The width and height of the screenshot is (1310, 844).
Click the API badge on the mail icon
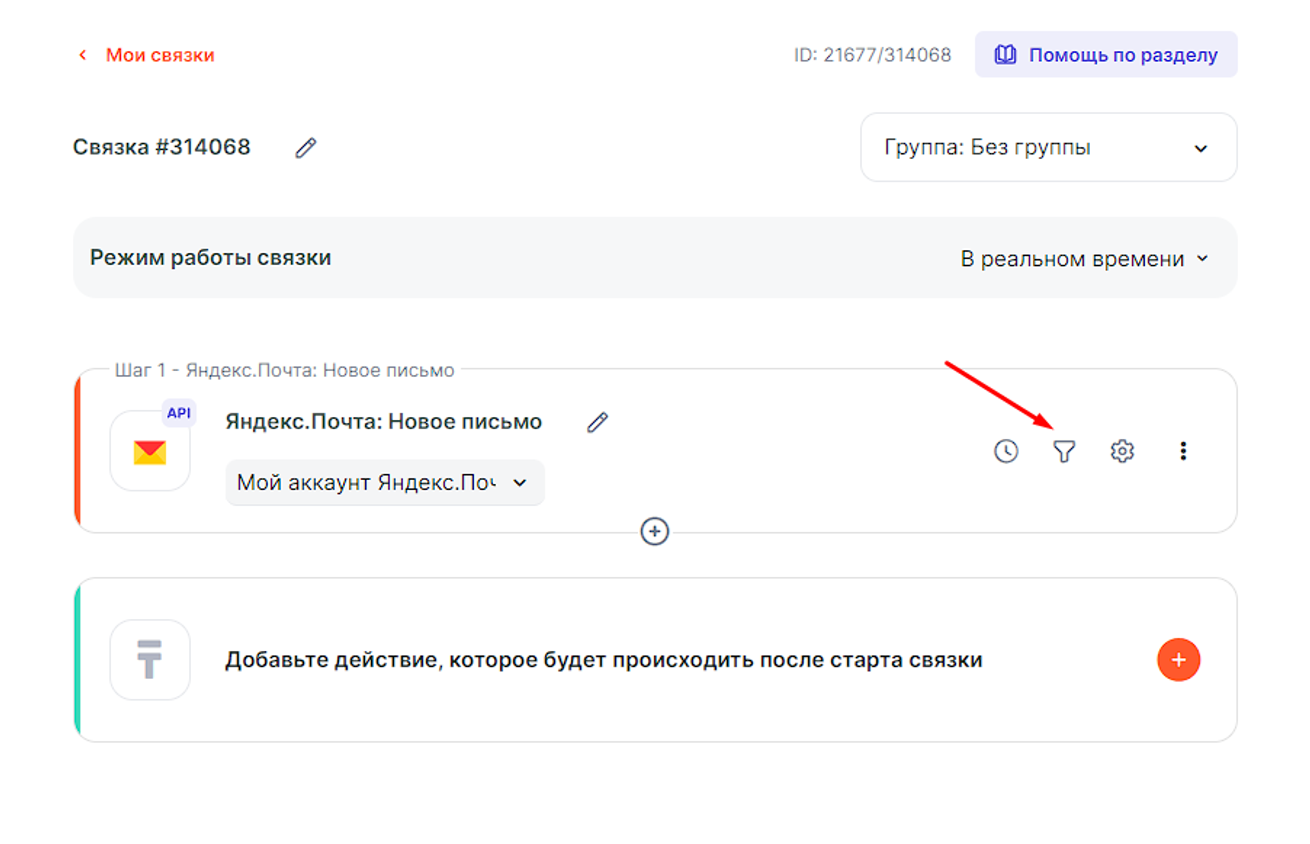tap(178, 413)
